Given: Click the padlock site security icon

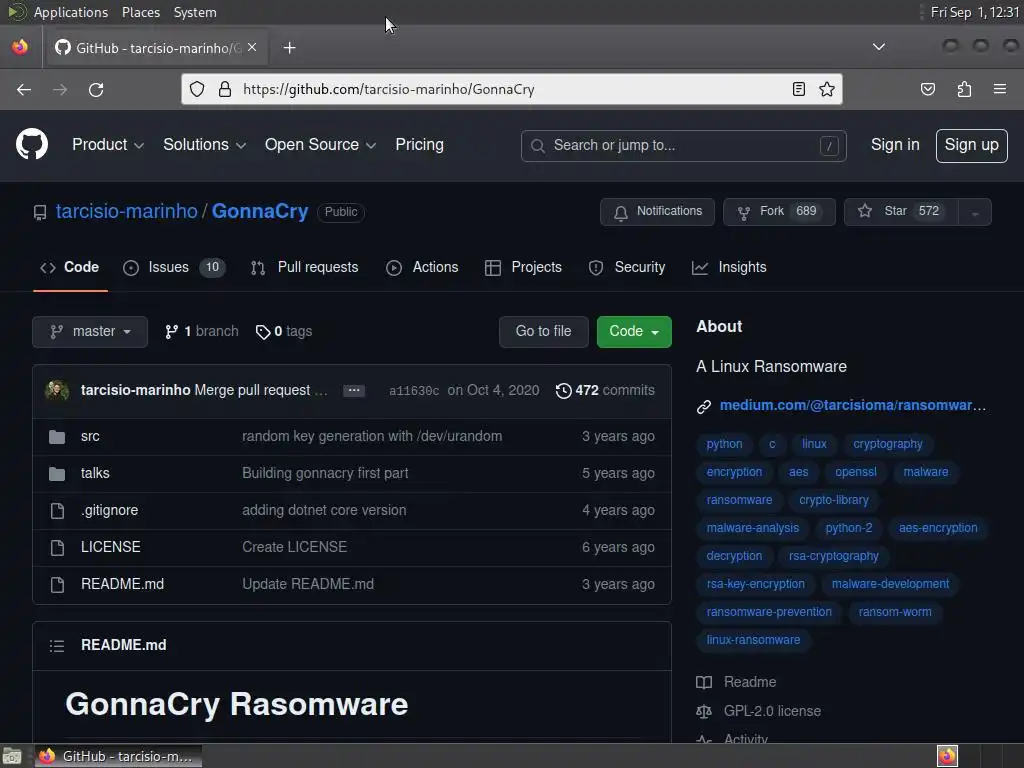Looking at the screenshot, I should [225, 89].
